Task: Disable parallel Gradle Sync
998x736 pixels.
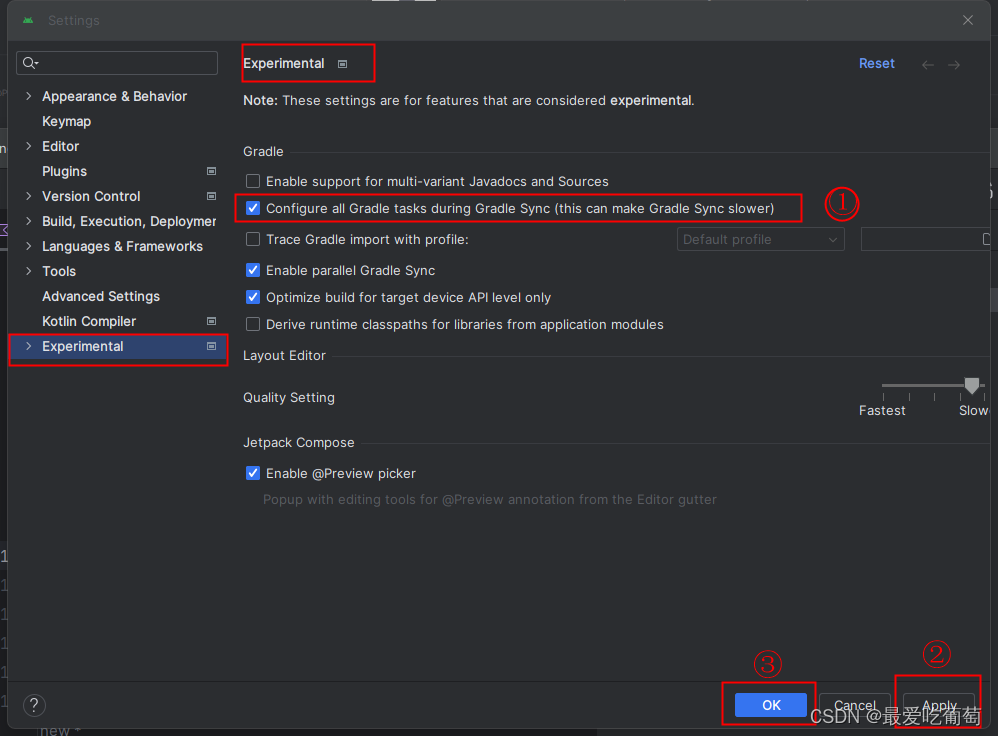Action: coord(253,268)
